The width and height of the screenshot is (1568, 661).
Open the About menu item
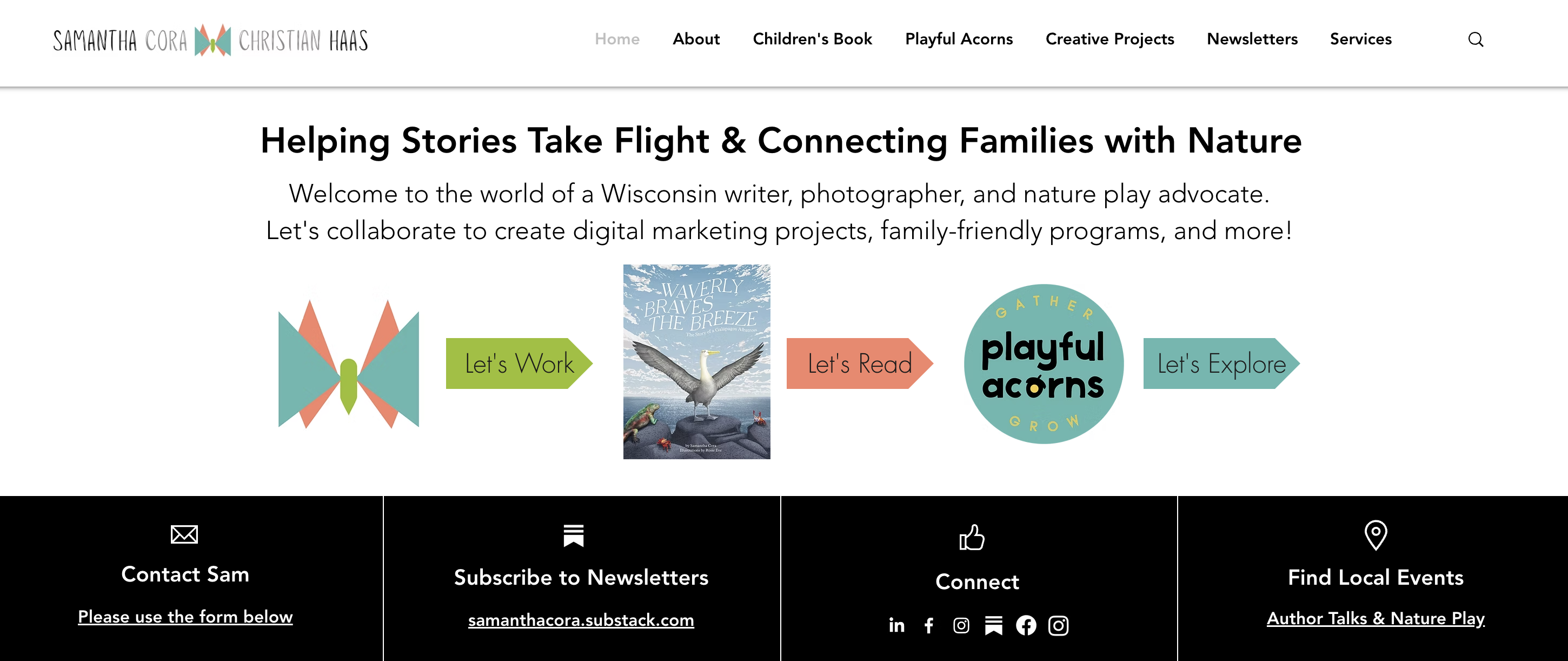pos(696,39)
